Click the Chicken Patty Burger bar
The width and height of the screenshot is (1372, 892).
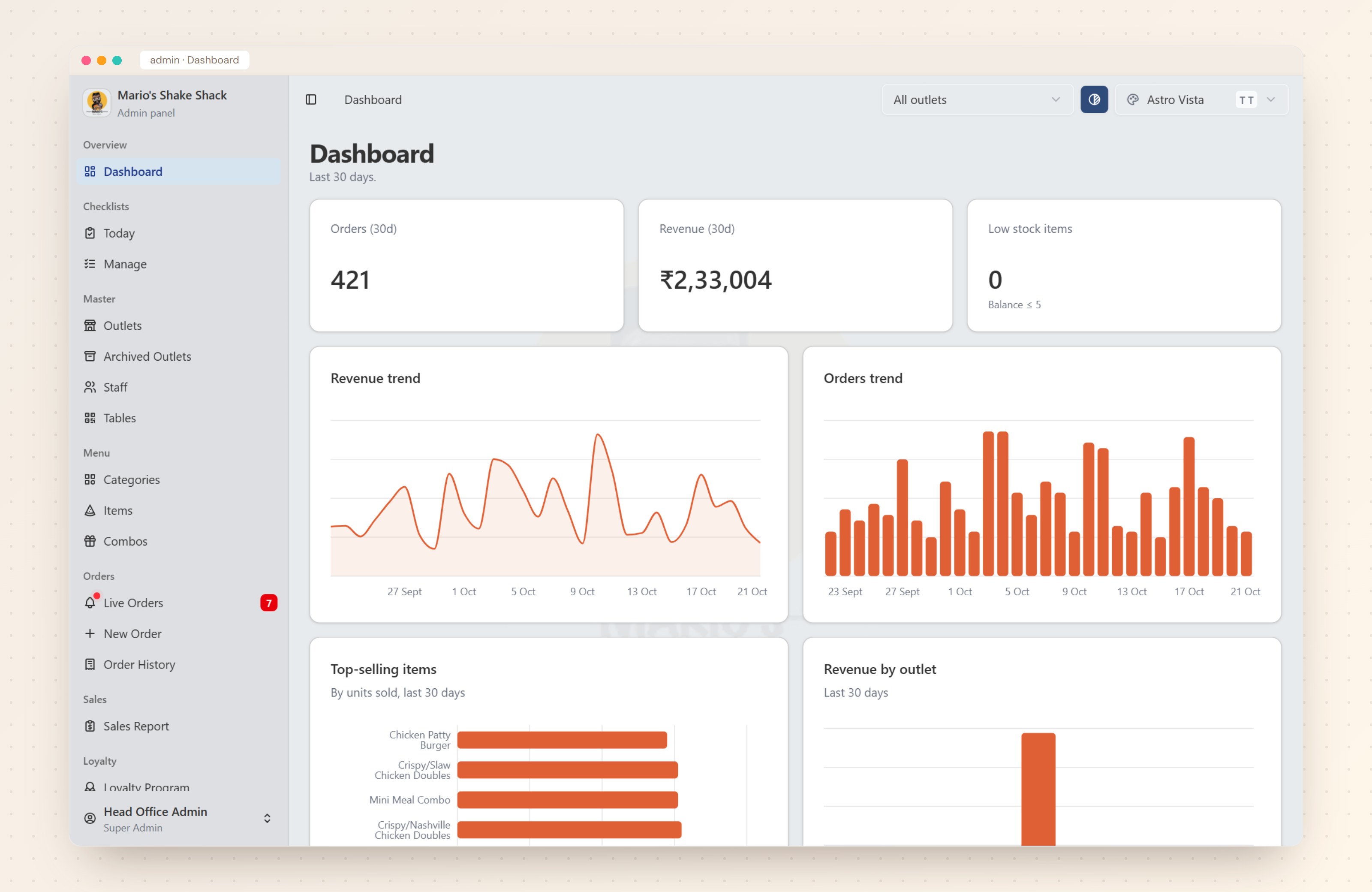(x=562, y=740)
